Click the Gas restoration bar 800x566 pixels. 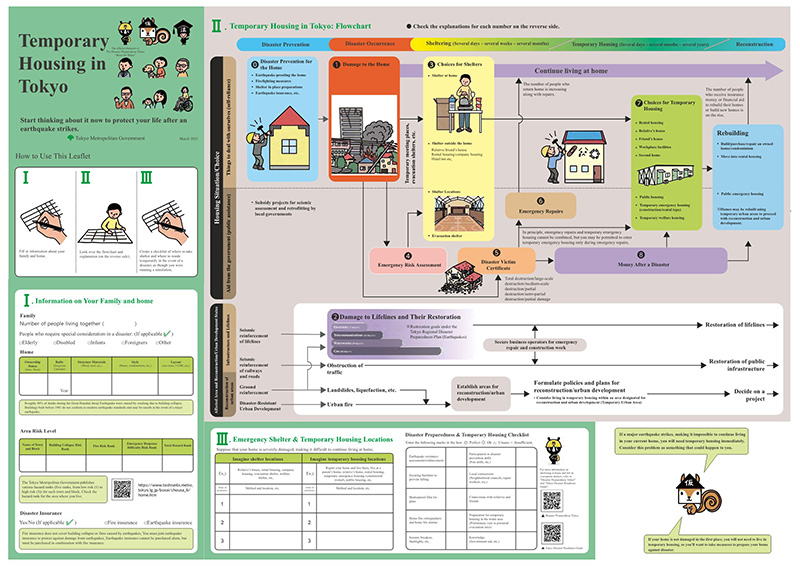point(387,352)
